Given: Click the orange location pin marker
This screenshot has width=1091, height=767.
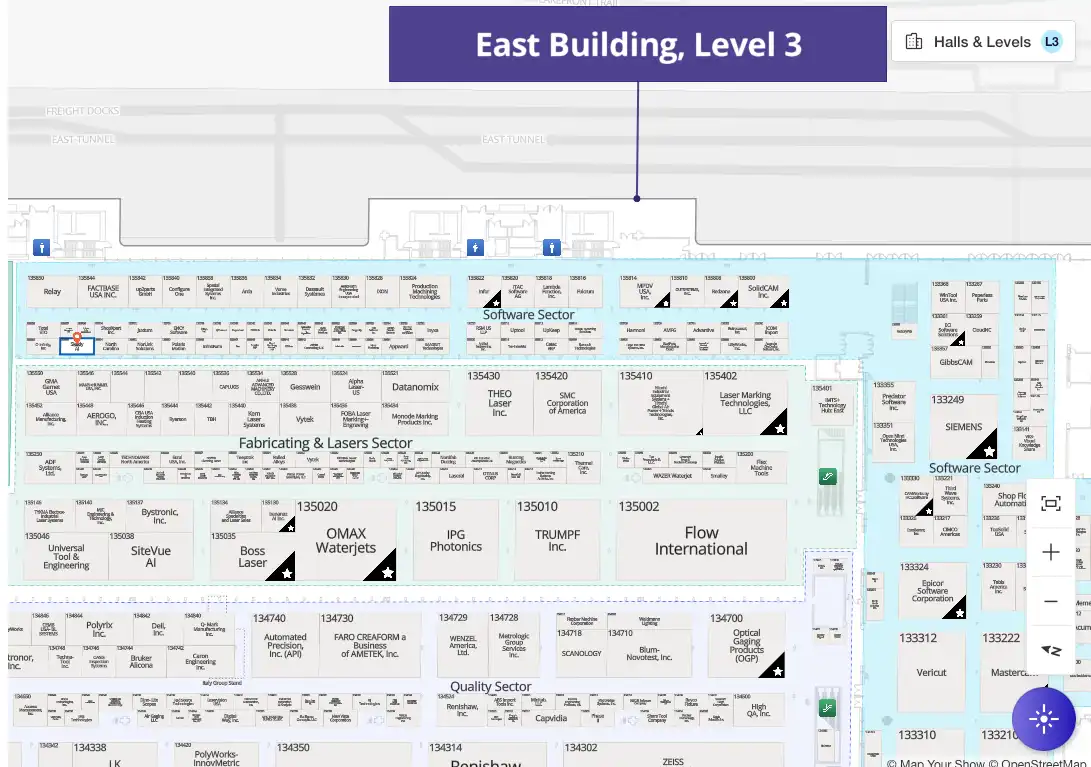Looking at the screenshot, I should 77,338.
